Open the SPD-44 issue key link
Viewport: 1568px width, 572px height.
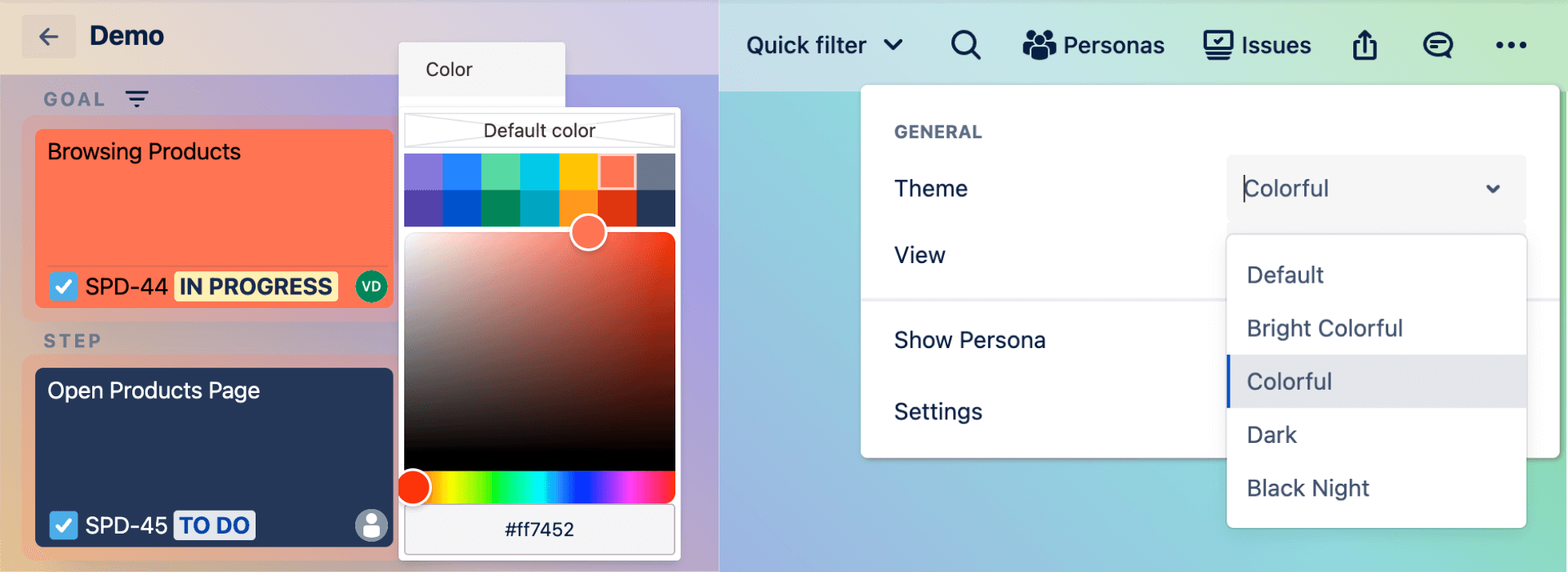pos(126,287)
